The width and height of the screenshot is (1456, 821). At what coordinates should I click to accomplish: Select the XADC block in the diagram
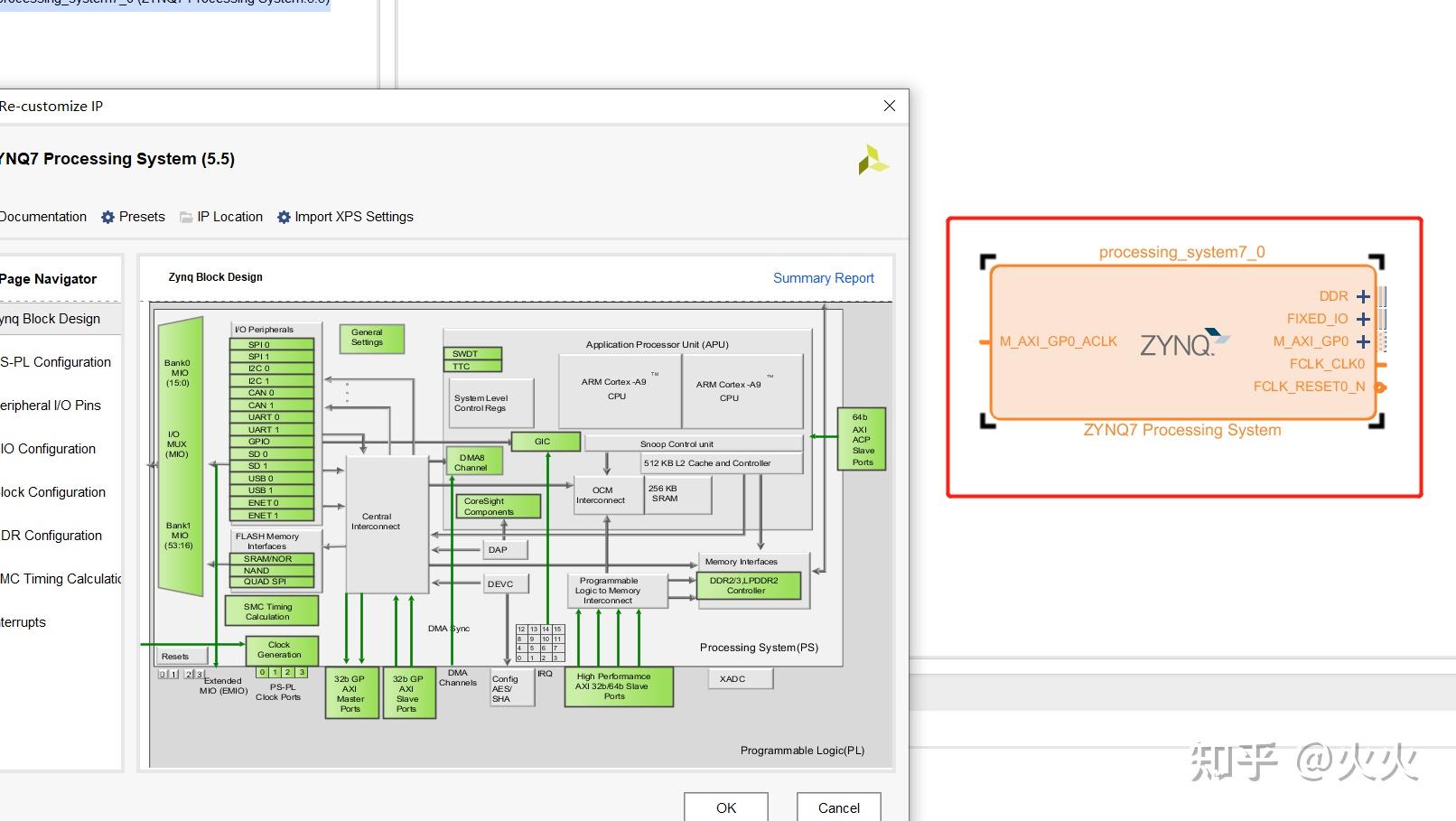click(740, 678)
